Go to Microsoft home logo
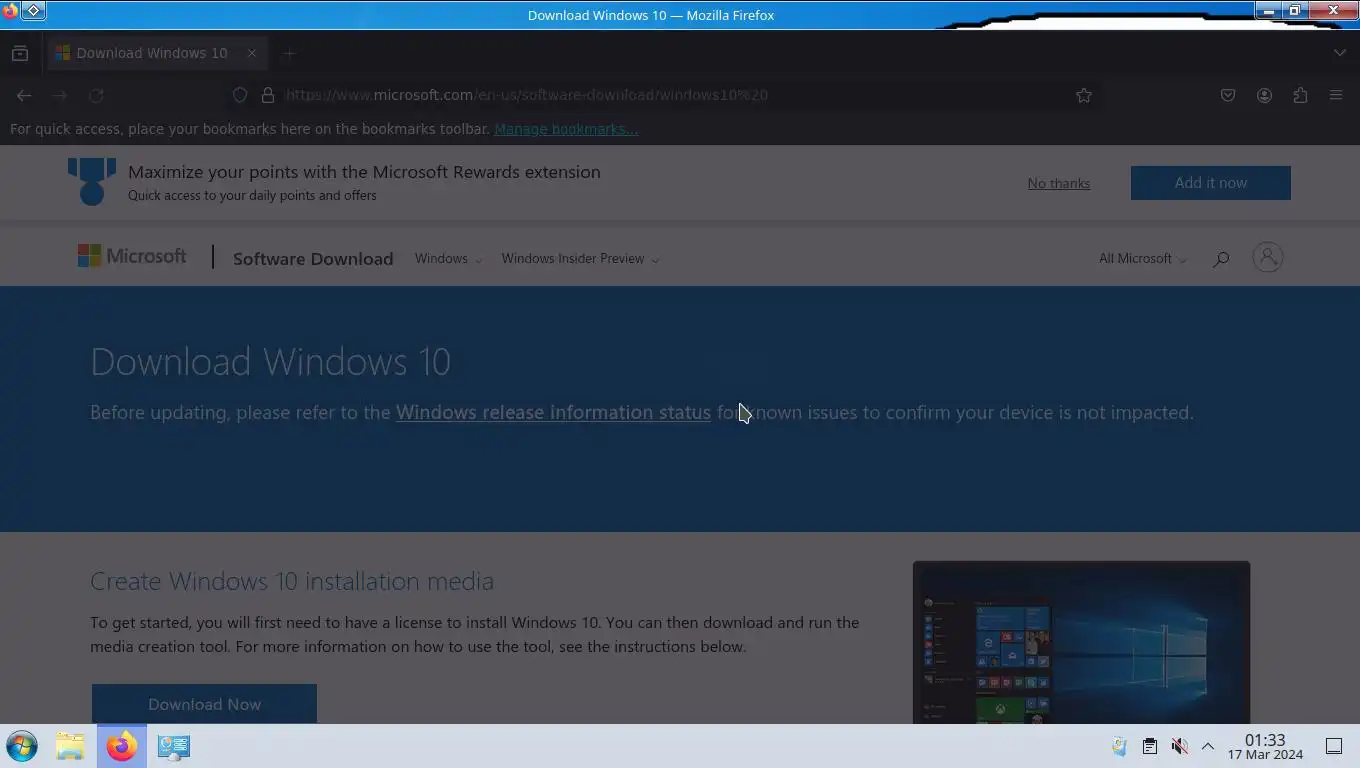This screenshot has width=1360, height=768. (x=132, y=257)
